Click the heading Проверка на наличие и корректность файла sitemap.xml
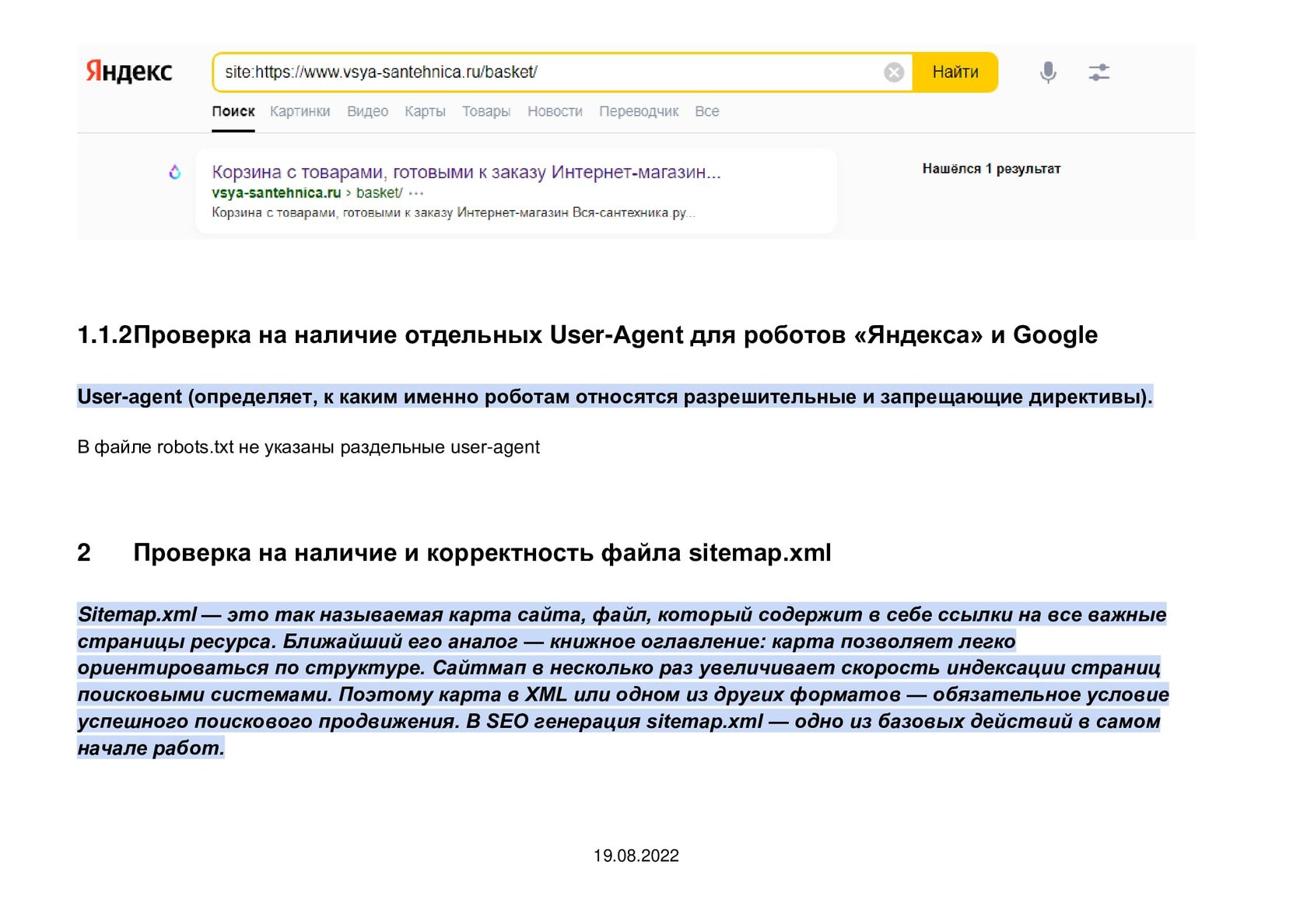The image size is (1307, 924). pos(482,552)
